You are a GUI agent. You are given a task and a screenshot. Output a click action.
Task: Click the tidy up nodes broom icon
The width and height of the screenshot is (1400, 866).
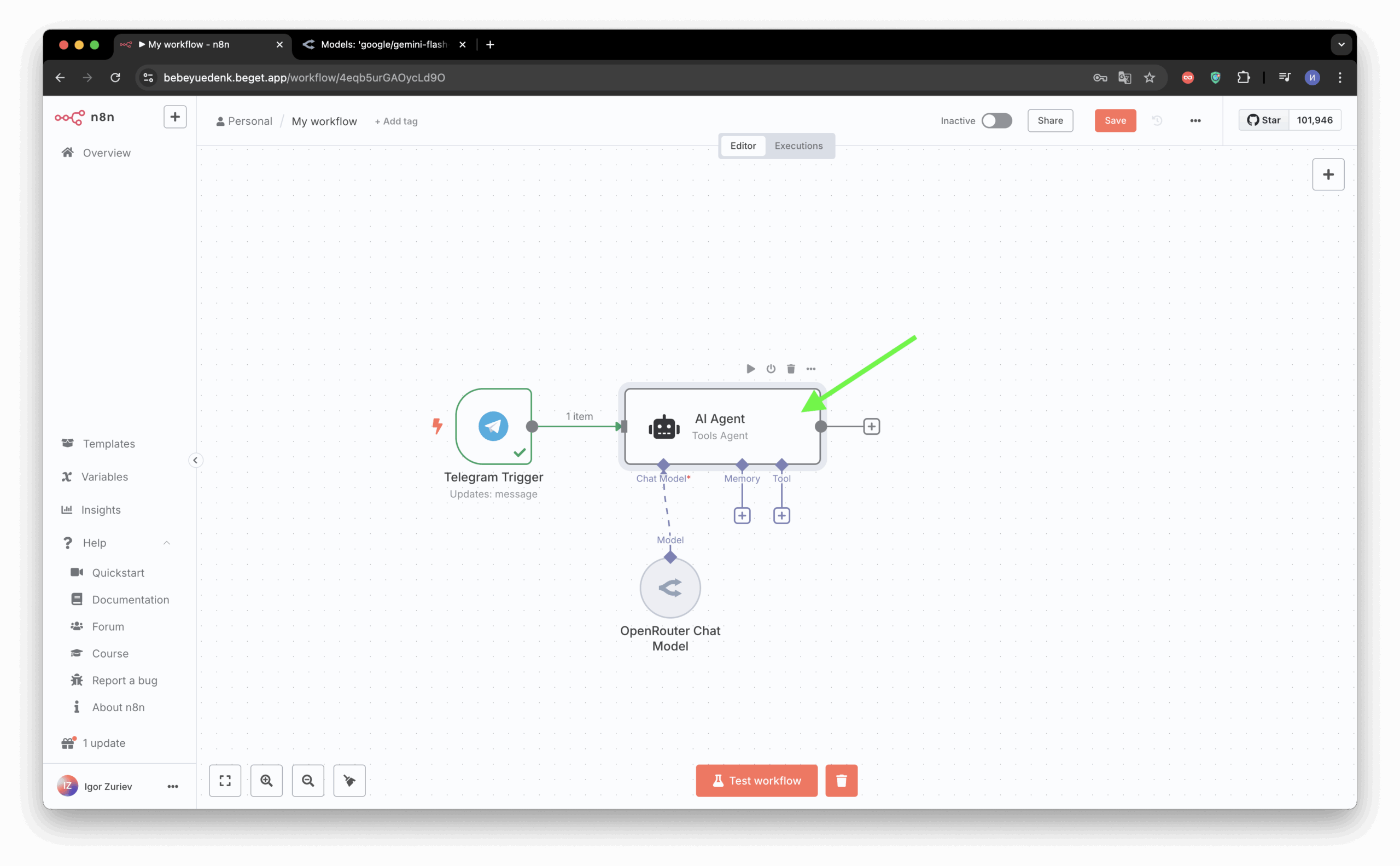click(x=349, y=781)
